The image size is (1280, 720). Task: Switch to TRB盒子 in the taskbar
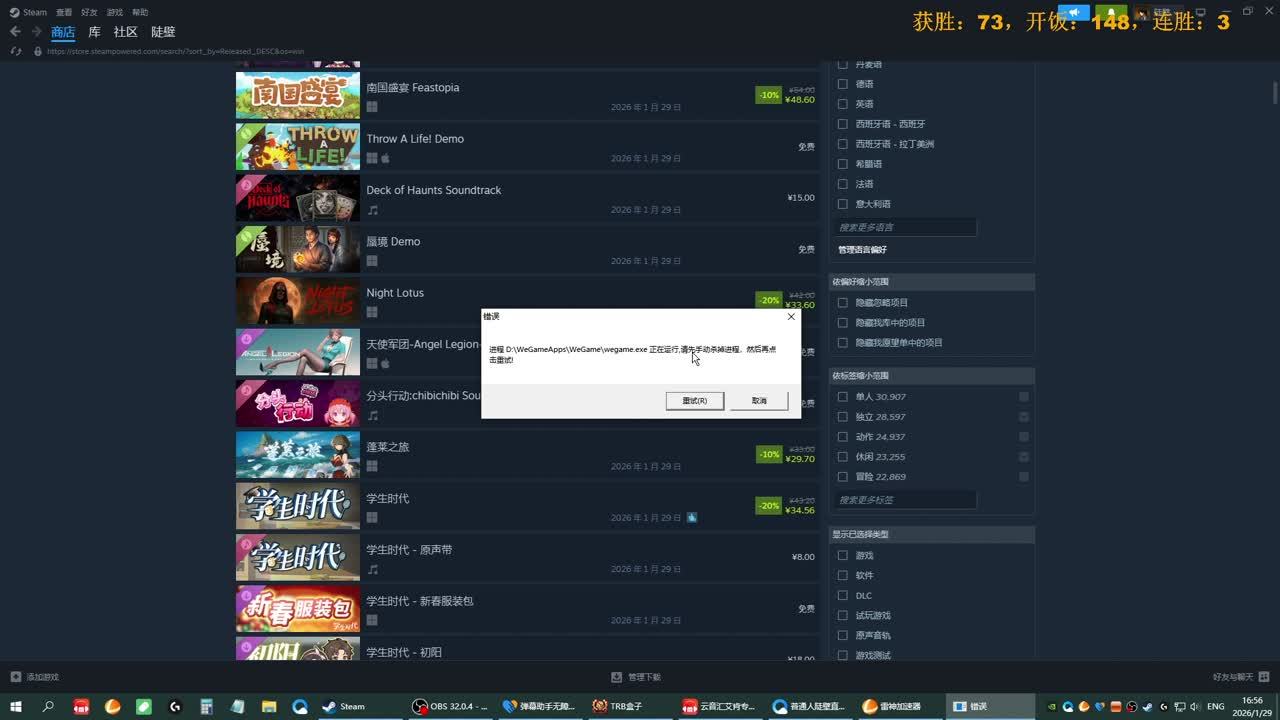point(631,706)
